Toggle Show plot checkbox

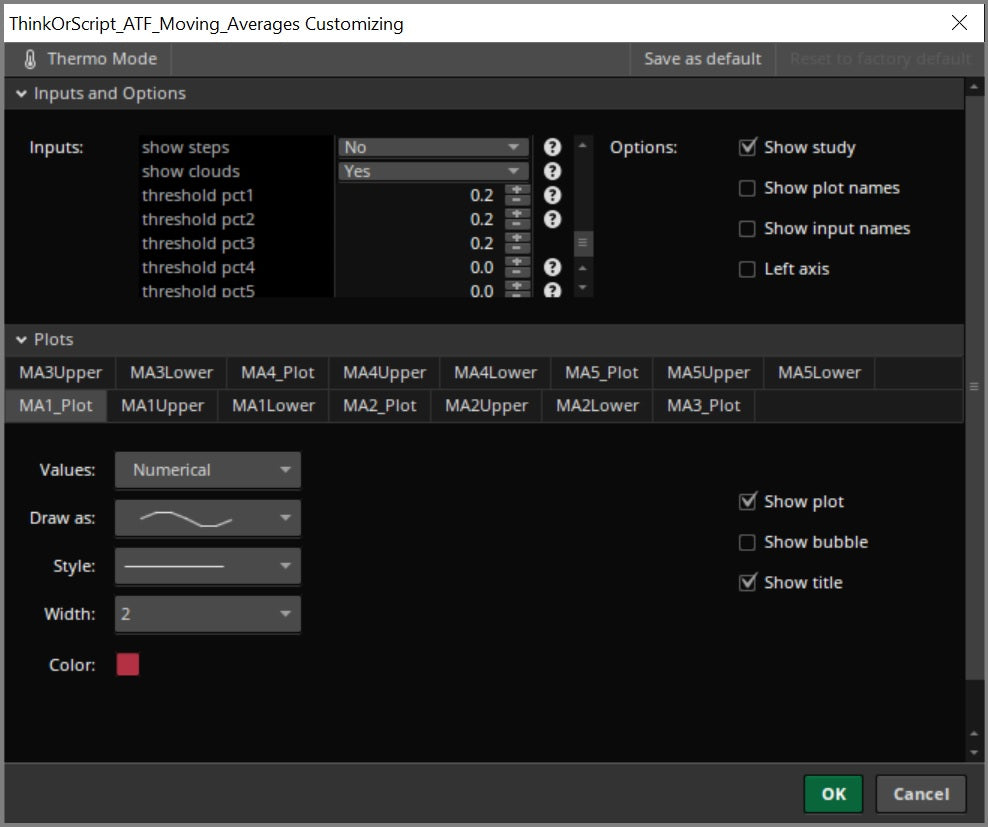747,502
